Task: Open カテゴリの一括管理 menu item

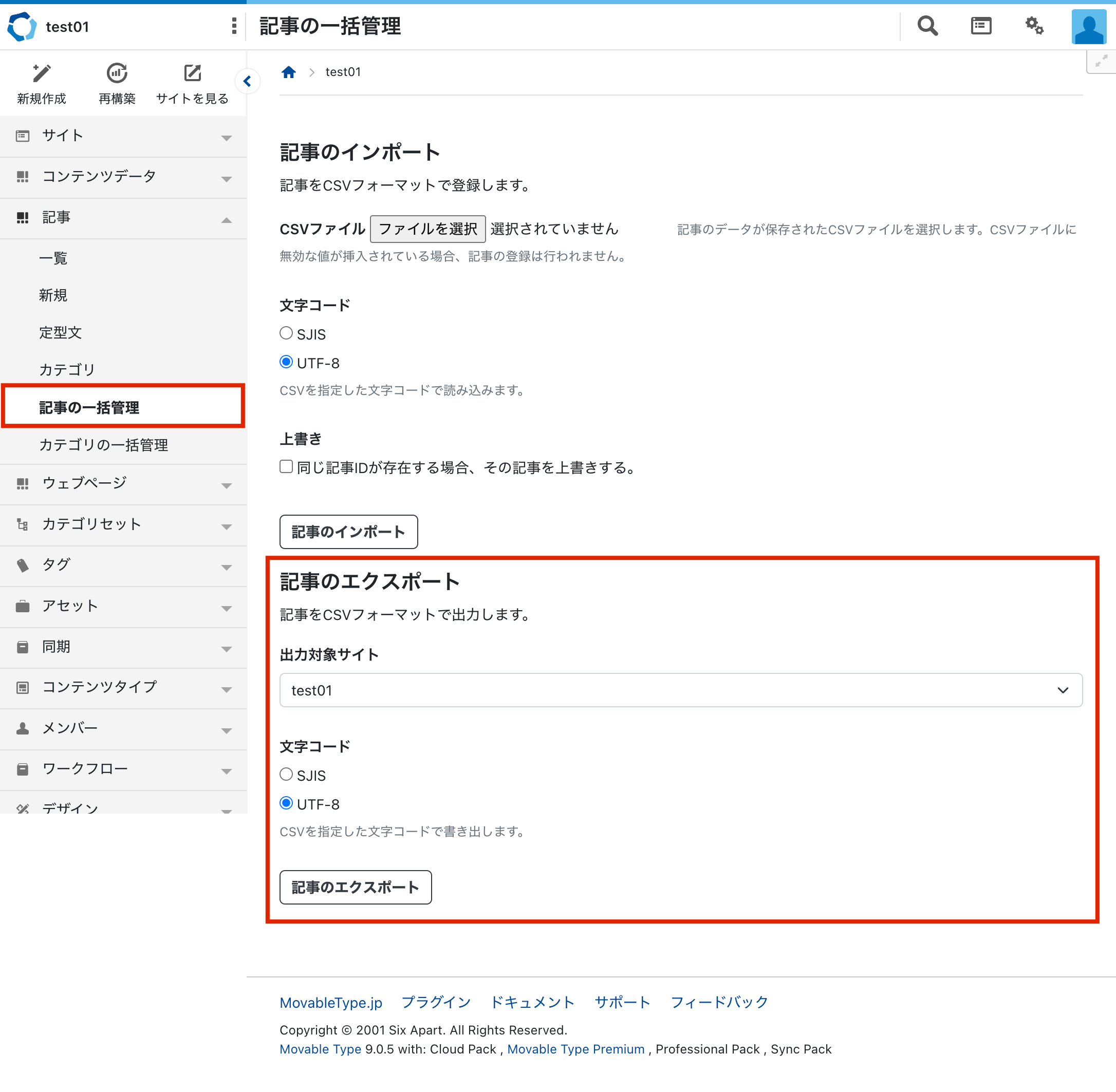Action: click(x=104, y=445)
